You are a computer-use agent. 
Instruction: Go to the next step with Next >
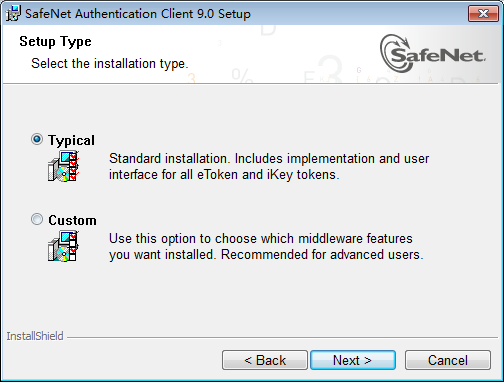[x=353, y=360]
